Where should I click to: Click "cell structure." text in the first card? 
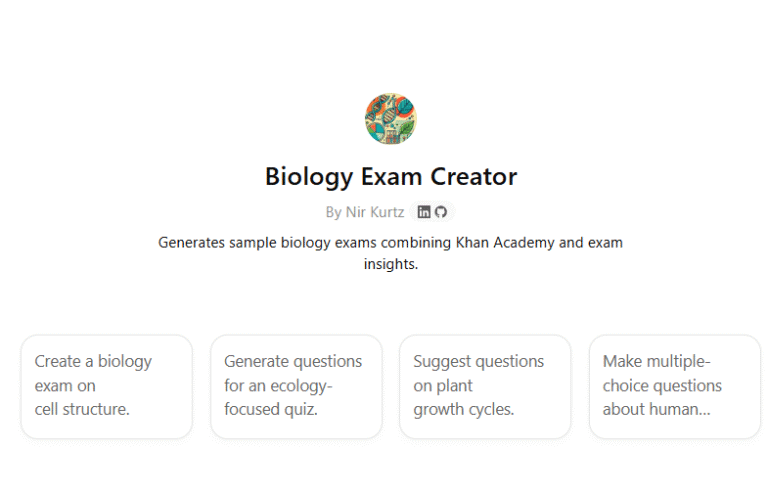click(x=82, y=409)
